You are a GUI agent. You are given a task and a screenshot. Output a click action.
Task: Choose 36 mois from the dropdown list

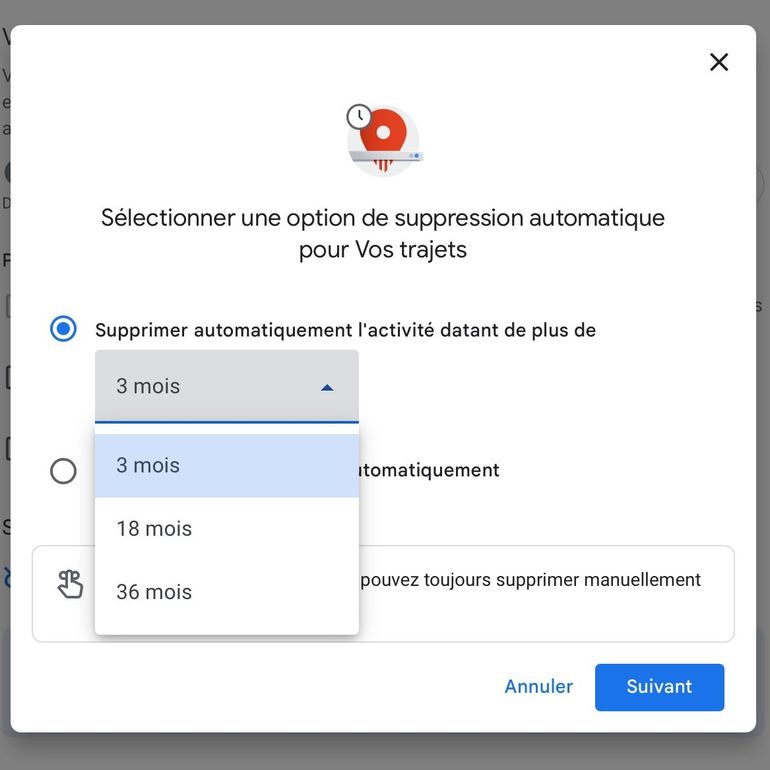click(x=227, y=592)
